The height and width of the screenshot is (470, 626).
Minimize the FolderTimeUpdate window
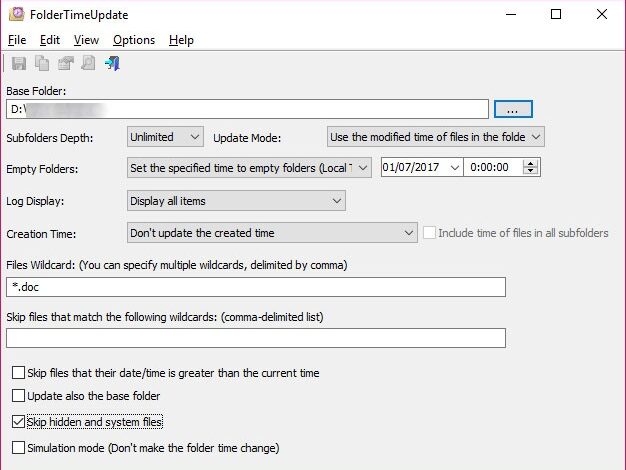tap(511, 14)
